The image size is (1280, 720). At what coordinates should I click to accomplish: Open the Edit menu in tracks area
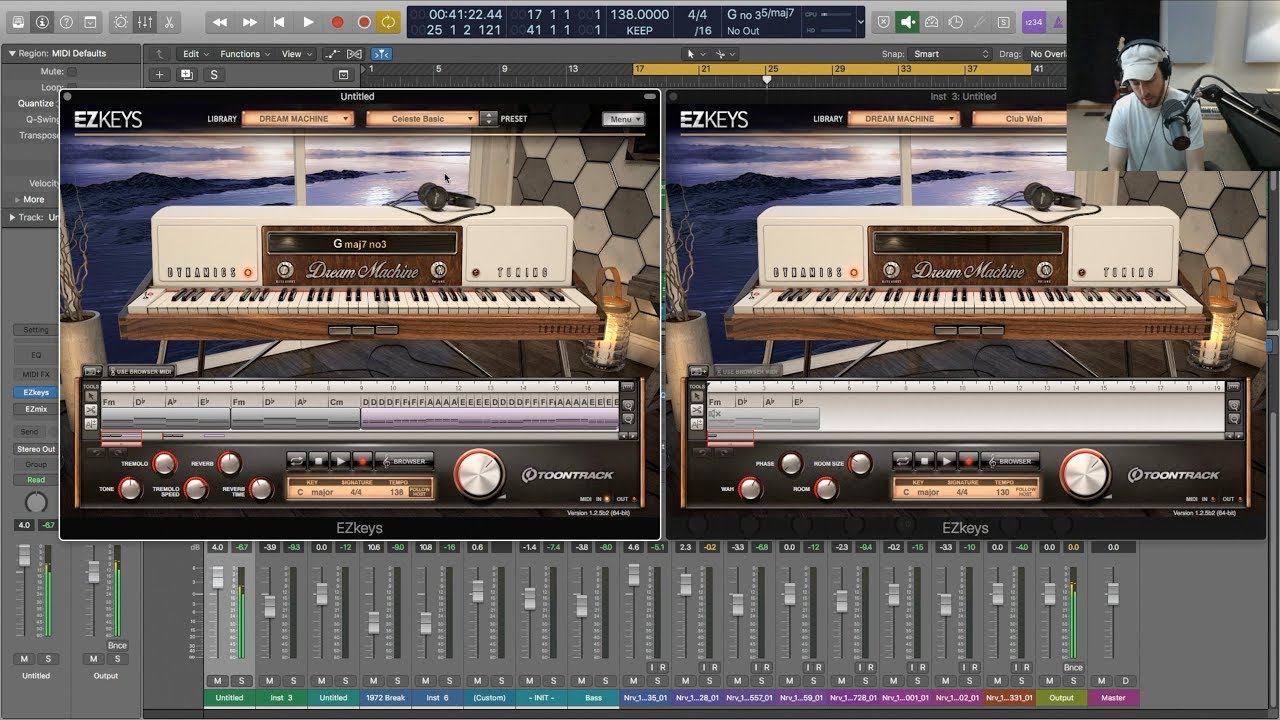tap(195, 54)
